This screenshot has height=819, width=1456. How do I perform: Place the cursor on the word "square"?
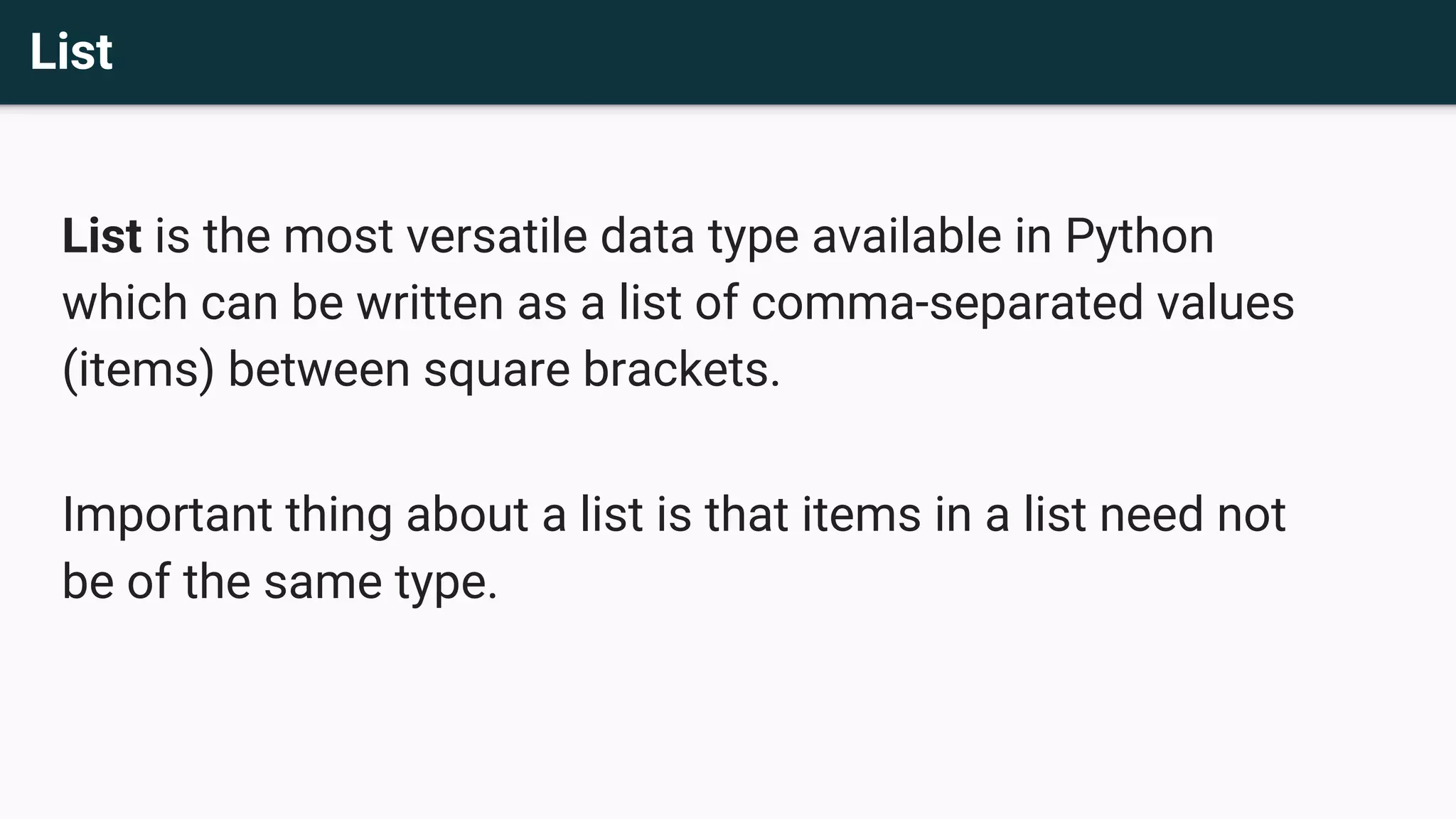pyautogui.click(x=496, y=370)
